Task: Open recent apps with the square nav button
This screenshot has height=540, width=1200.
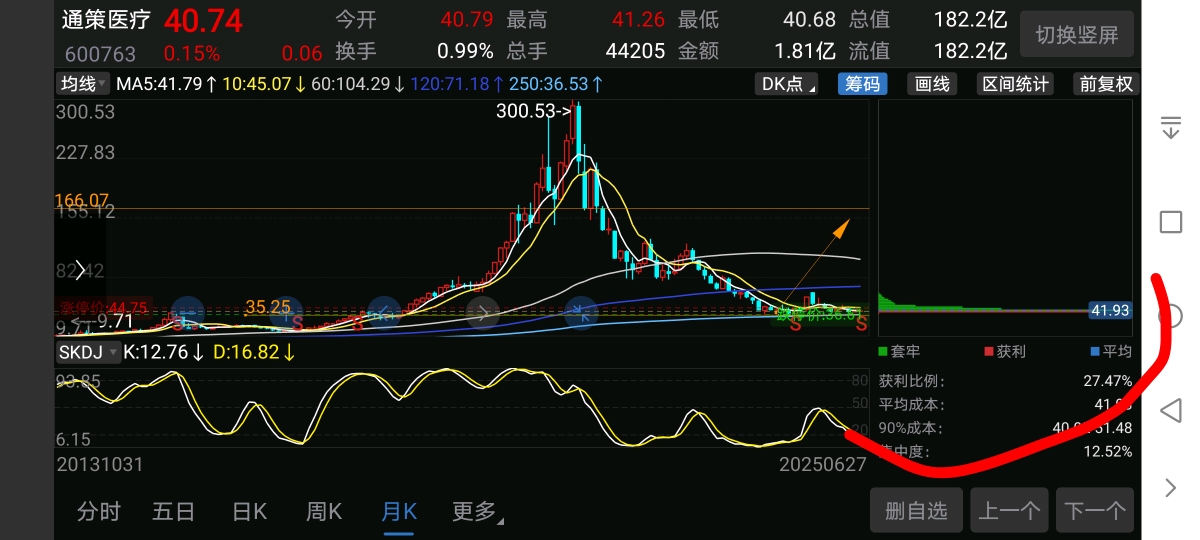Action: (1171, 222)
